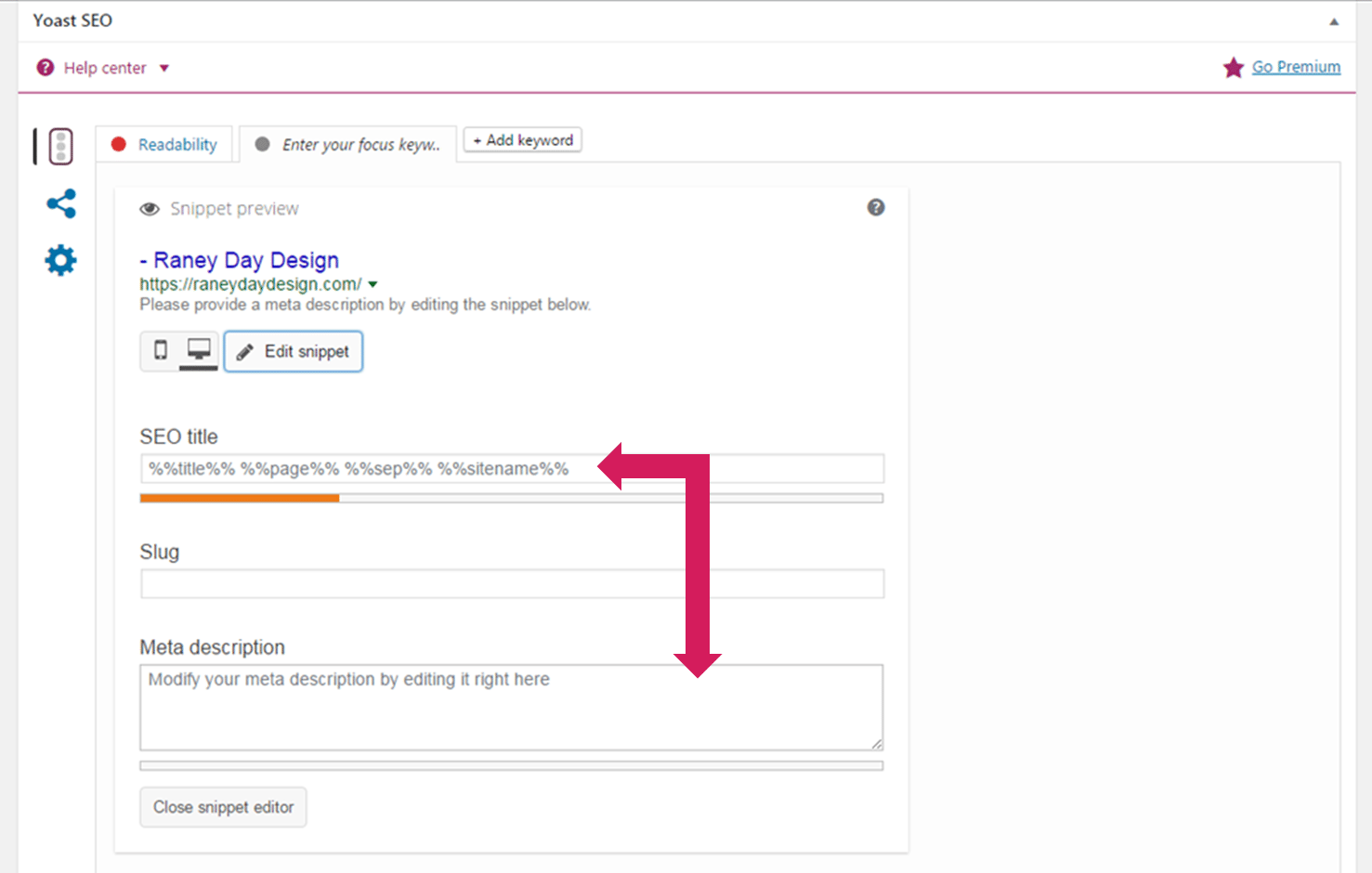Focus the Meta description text area
The height and width of the screenshot is (873, 1372).
click(512, 708)
